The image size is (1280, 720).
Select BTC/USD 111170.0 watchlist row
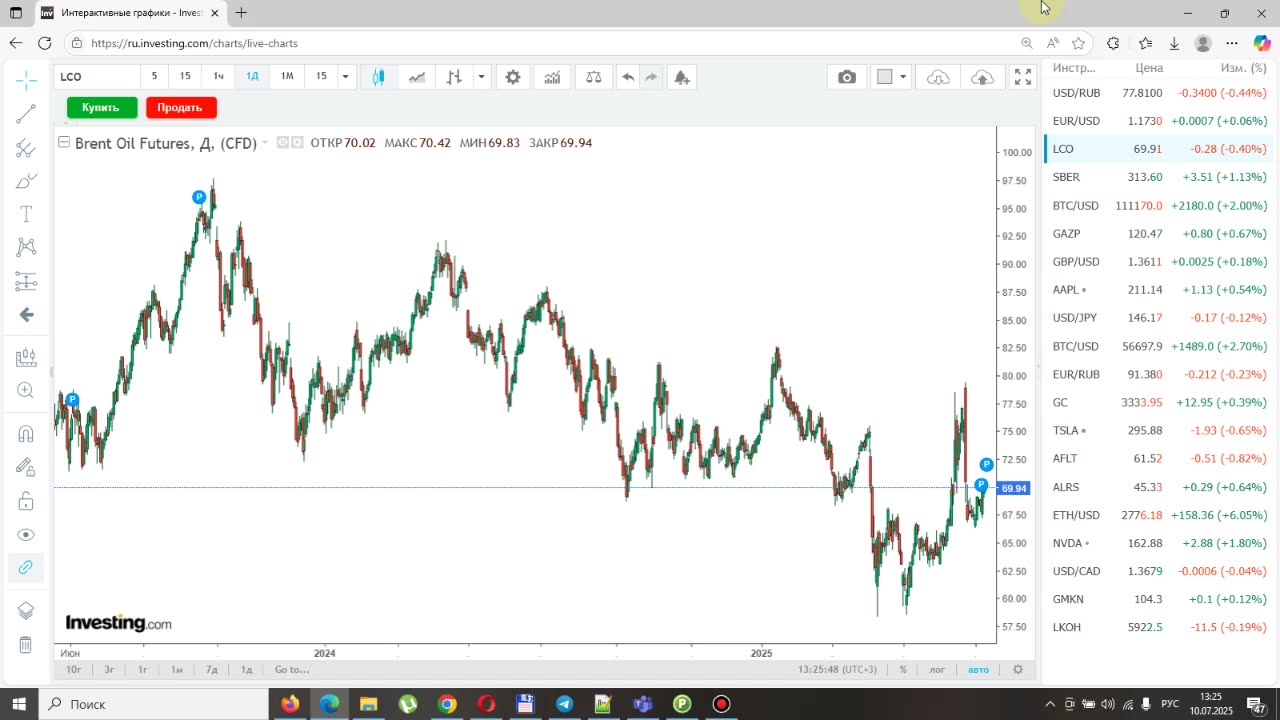(x=1159, y=205)
